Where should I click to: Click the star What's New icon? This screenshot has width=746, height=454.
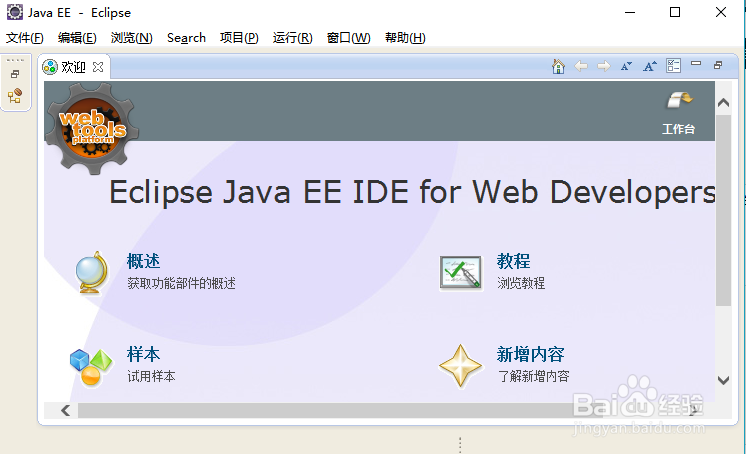[460, 365]
